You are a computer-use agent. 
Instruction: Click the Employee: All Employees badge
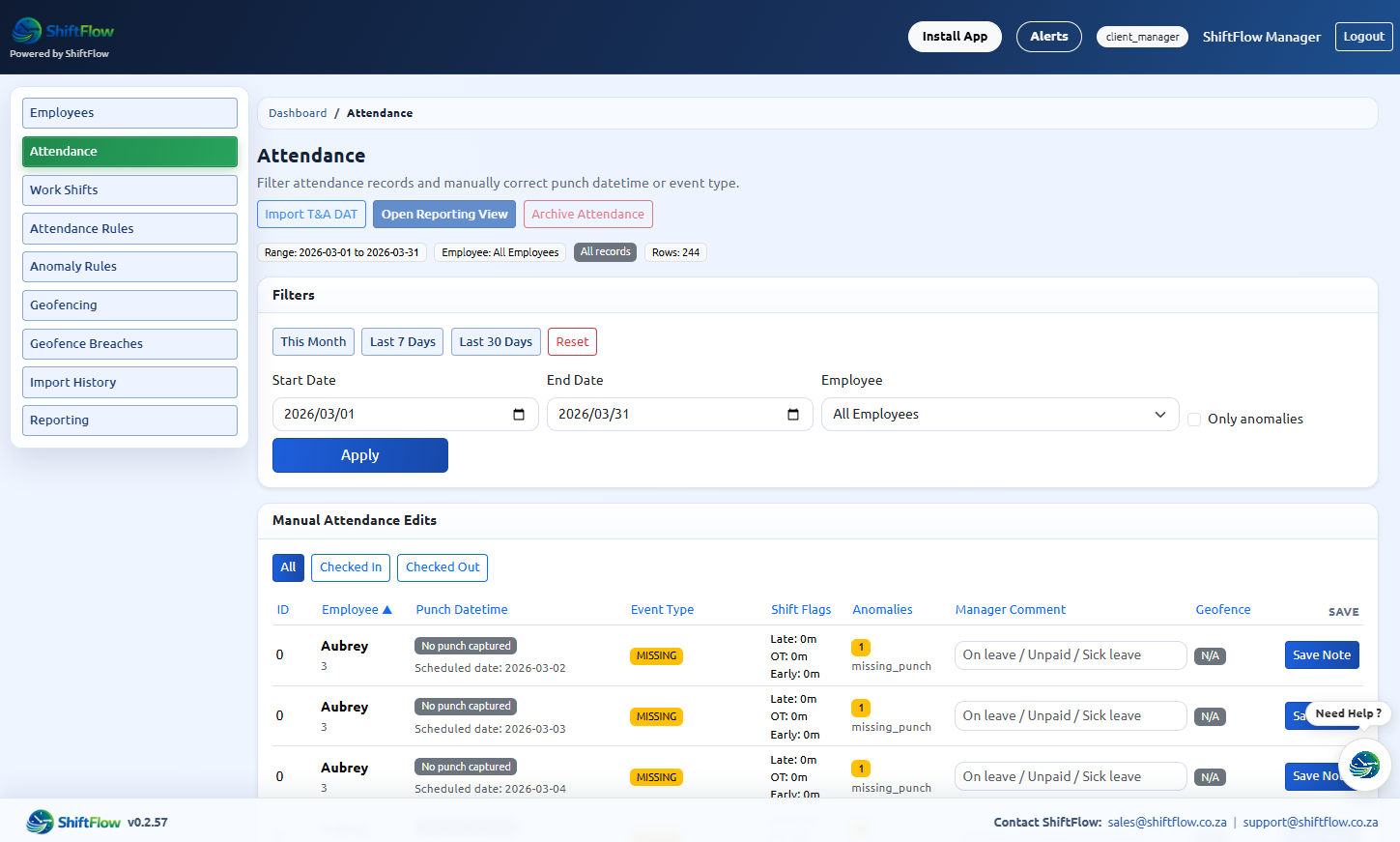coord(500,252)
